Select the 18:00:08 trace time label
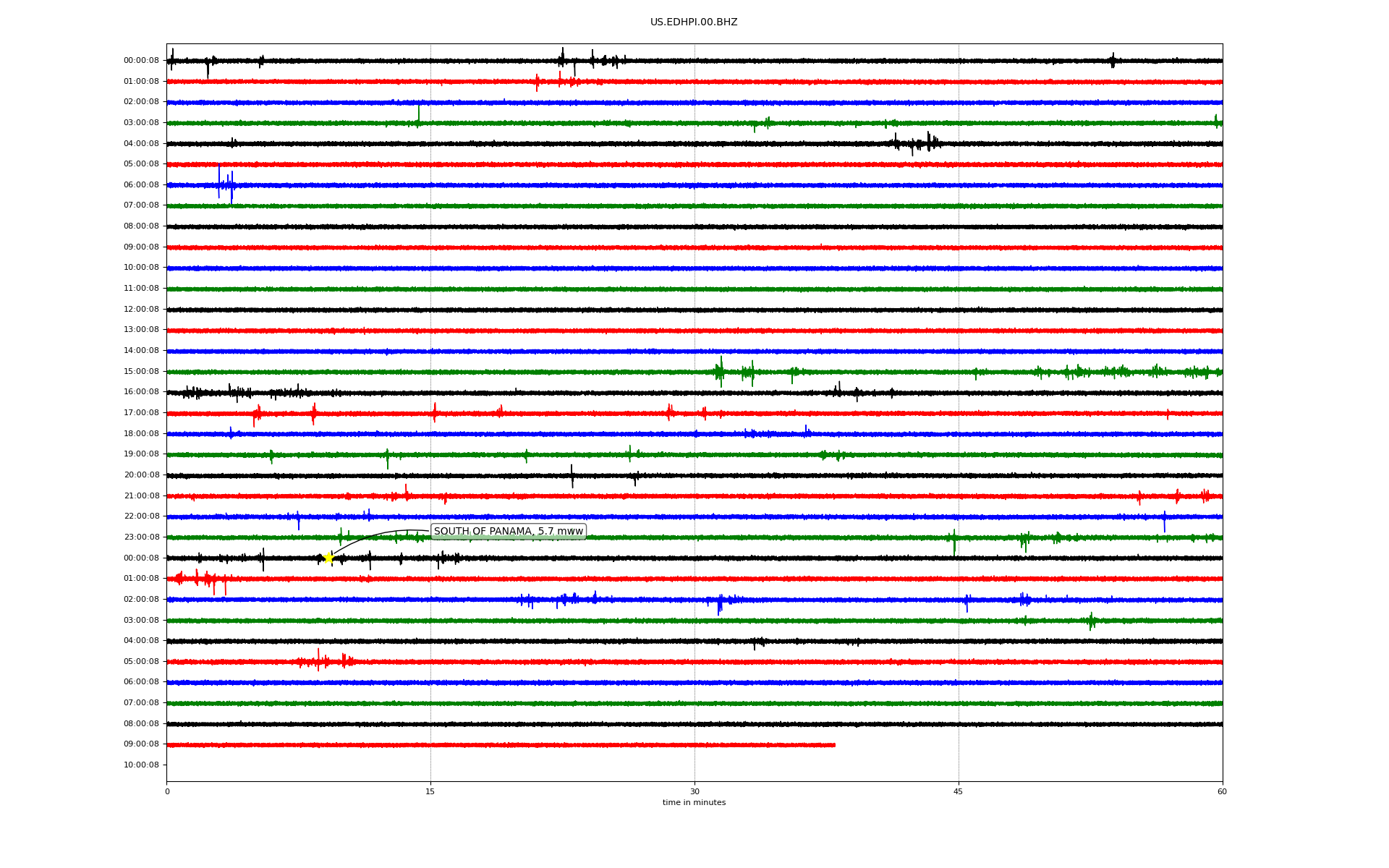The height and width of the screenshot is (868, 1389). tap(141, 434)
